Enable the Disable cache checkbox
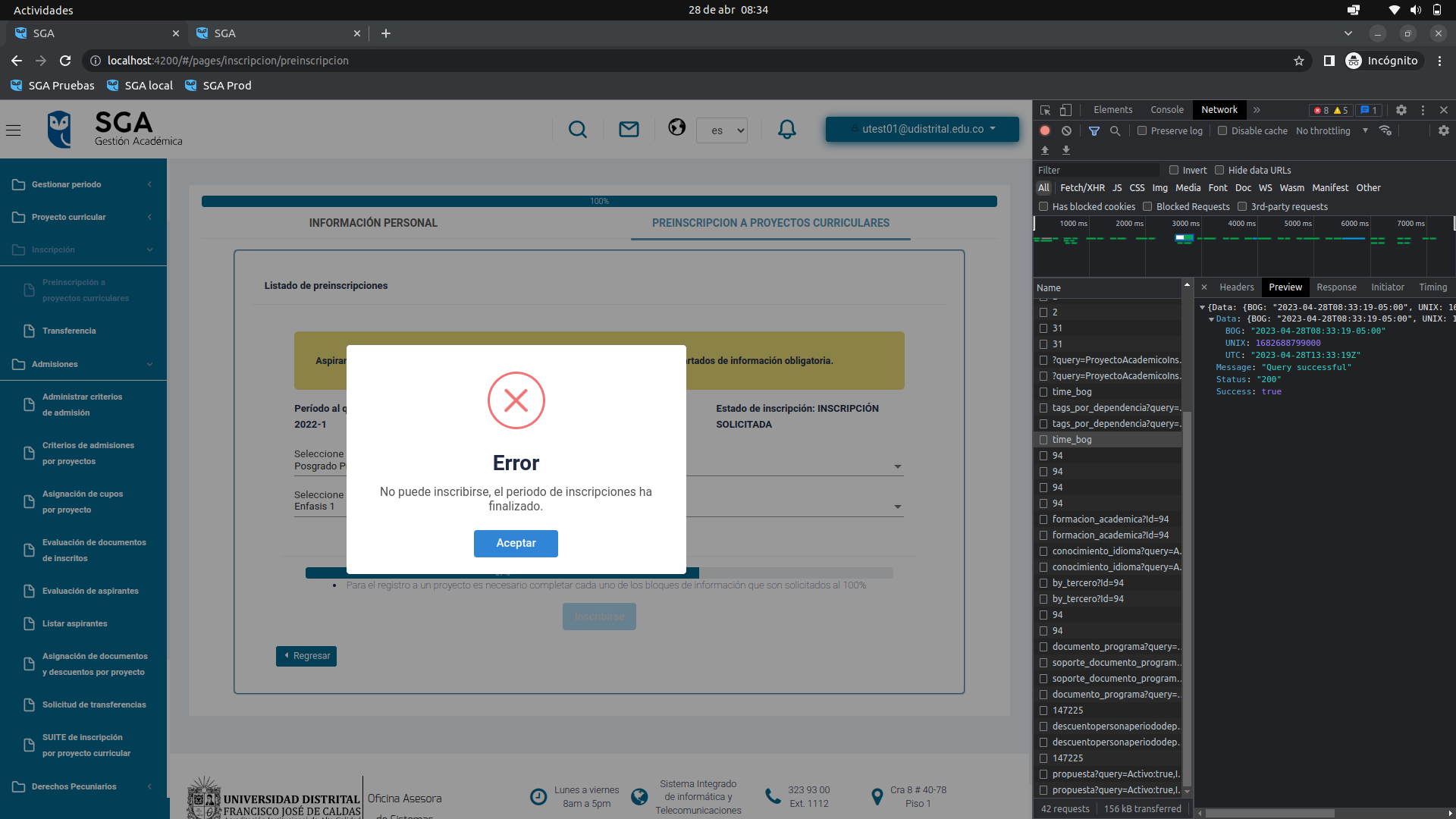 pyautogui.click(x=1222, y=130)
